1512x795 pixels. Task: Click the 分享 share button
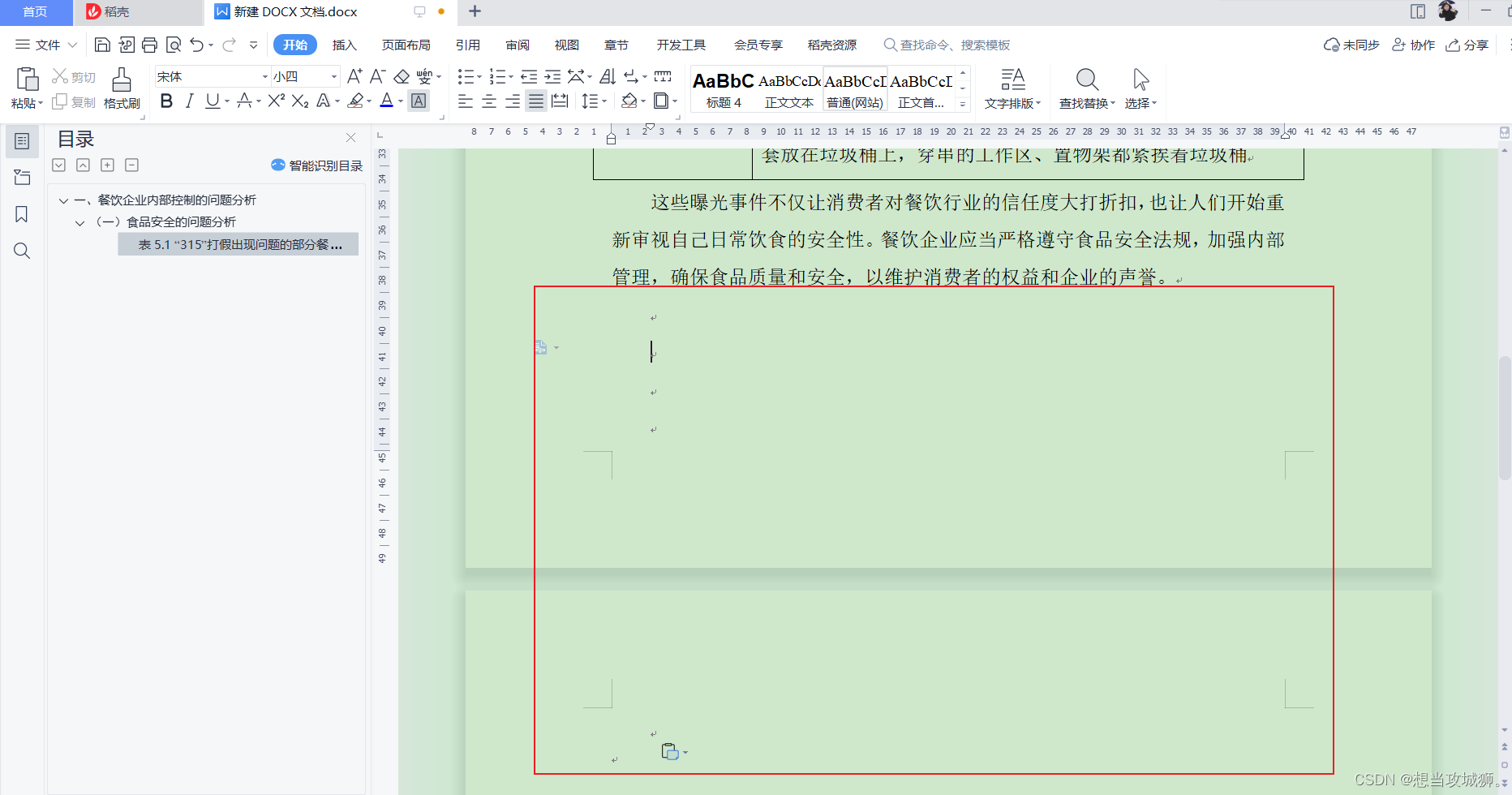(1467, 45)
